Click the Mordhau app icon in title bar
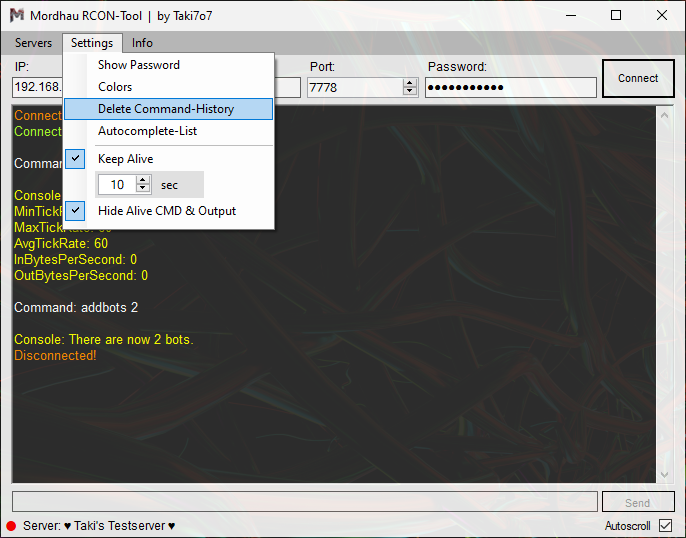This screenshot has height=538, width=686. click(x=17, y=15)
